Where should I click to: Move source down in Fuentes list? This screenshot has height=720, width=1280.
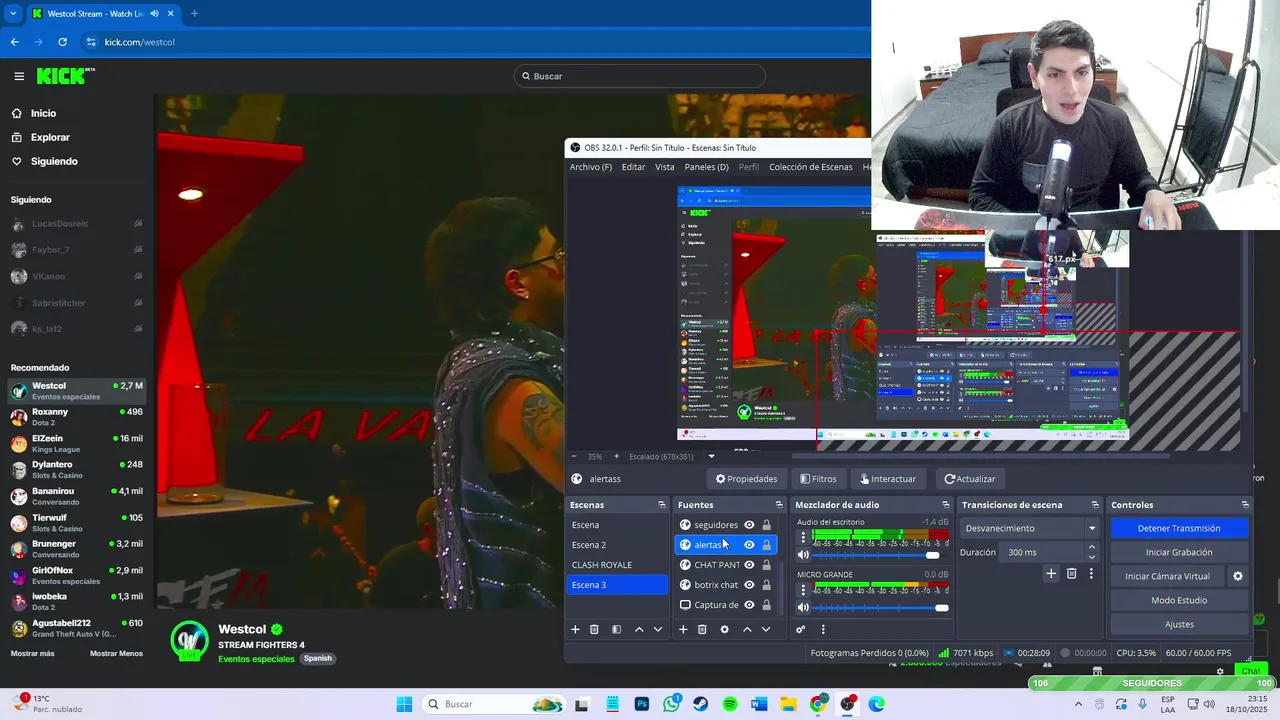click(765, 629)
